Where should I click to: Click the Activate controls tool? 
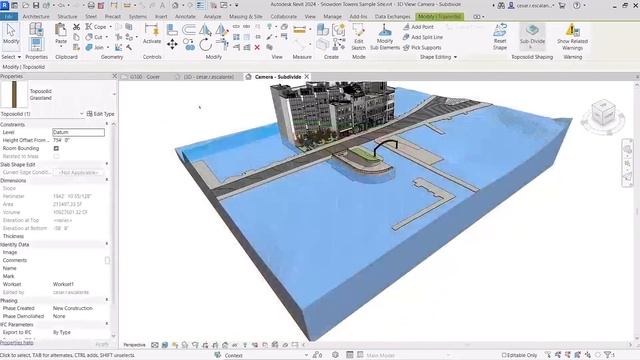[x=152, y=34]
